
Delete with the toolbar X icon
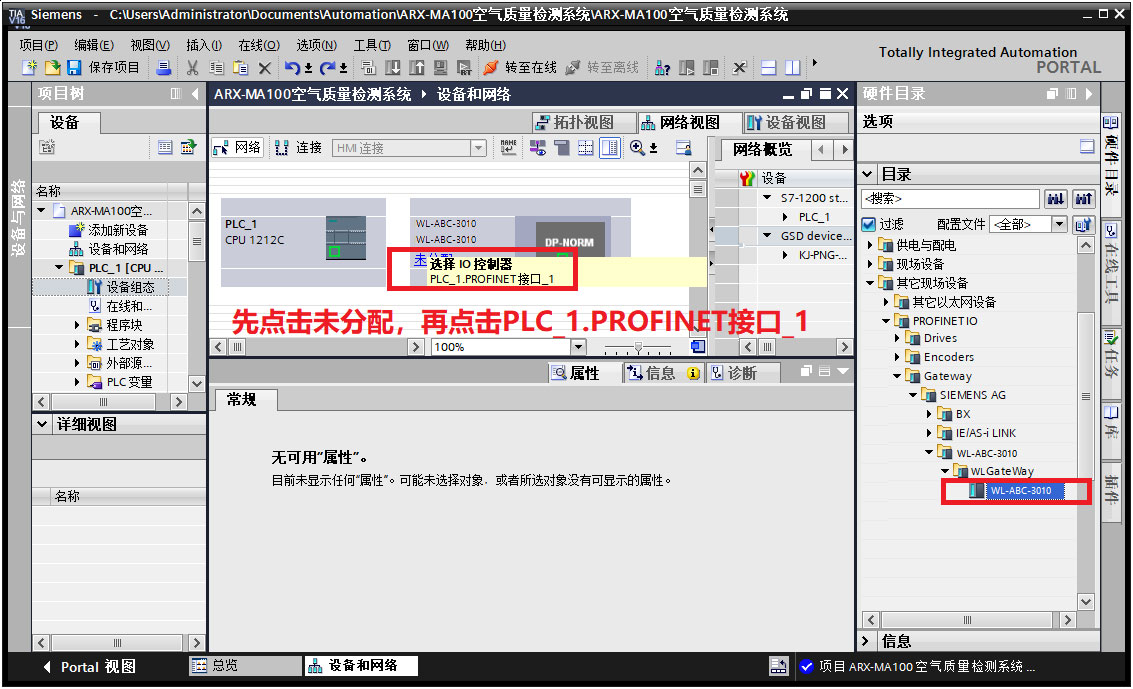tap(264, 68)
